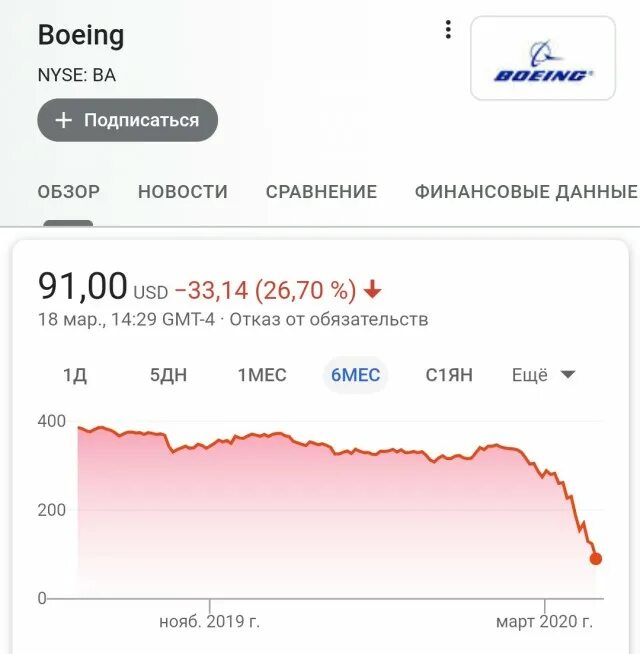Open the three-dot options menu

(x=448, y=30)
